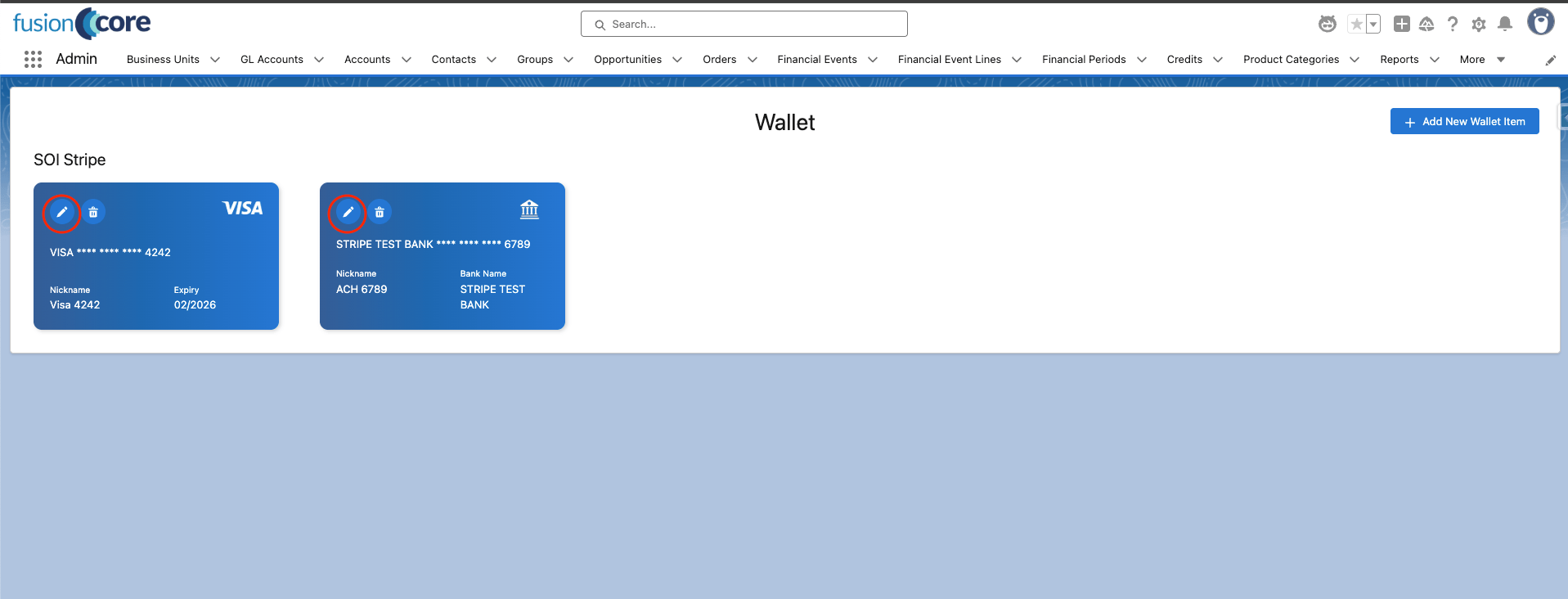Expand the Contacts menu chevron
This screenshot has height=599, width=1568.
[x=492, y=60]
